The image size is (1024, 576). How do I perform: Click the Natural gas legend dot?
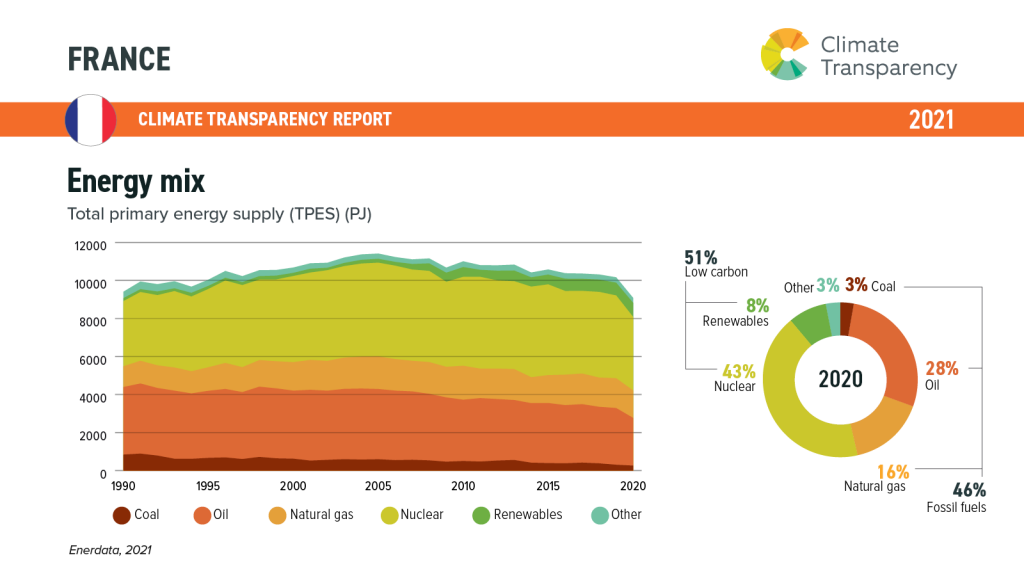point(278,515)
